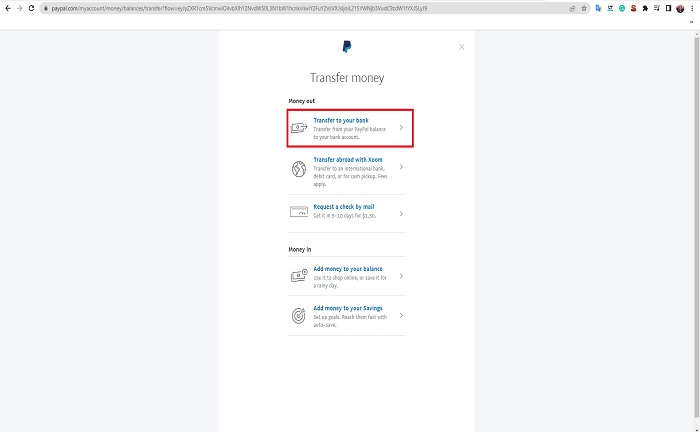The width and height of the screenshot is (700, 432).
Task: Click the extension icon right of Translate
Action: point(610,8)
